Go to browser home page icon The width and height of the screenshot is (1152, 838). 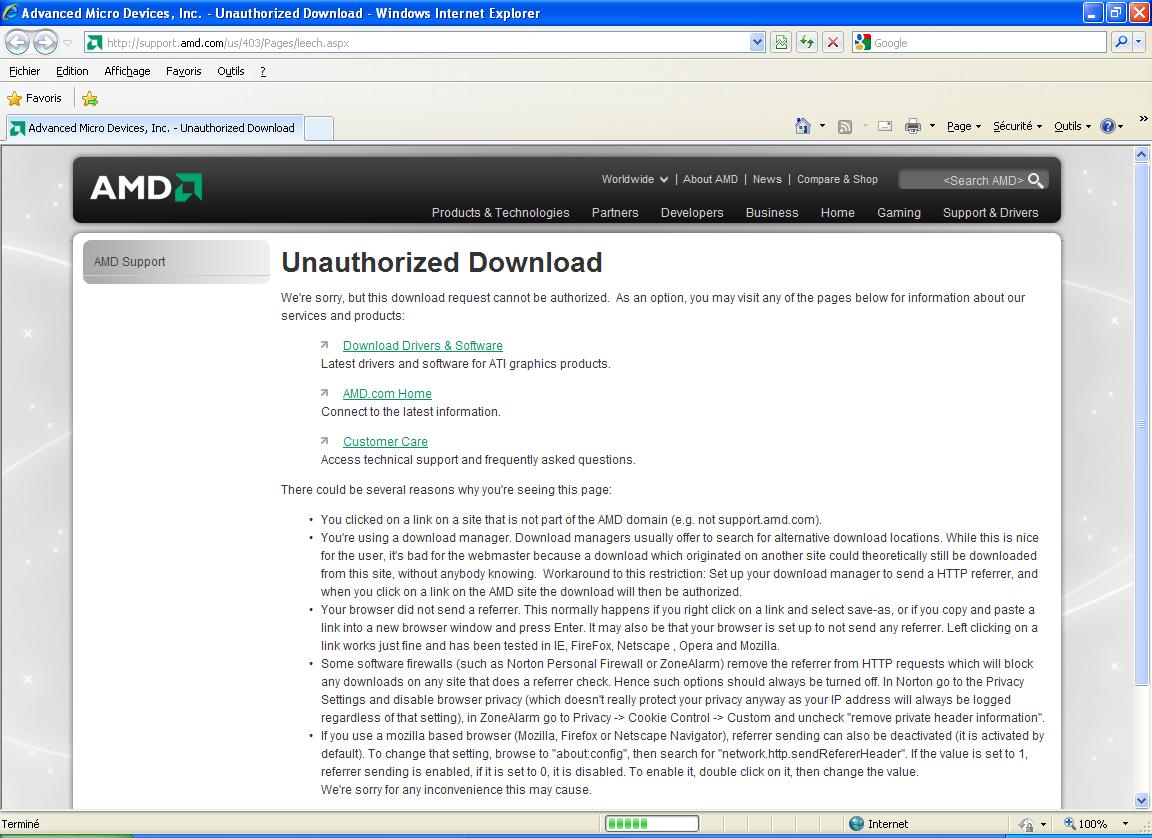802,126
